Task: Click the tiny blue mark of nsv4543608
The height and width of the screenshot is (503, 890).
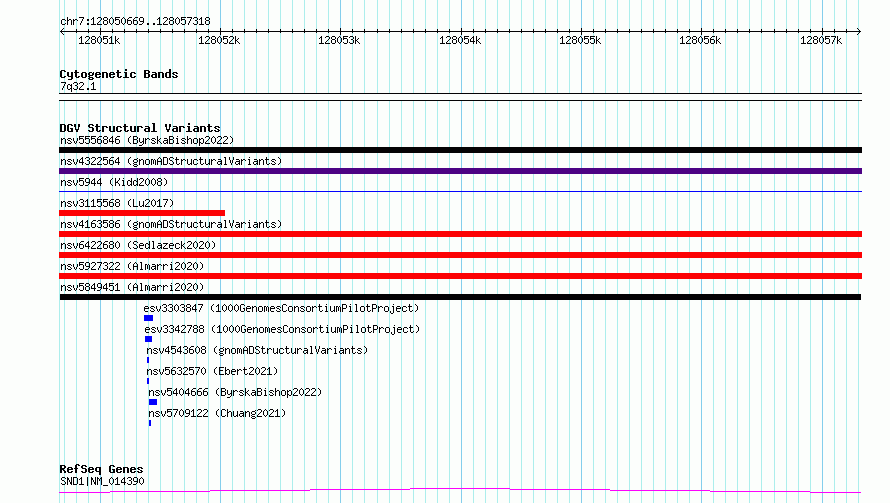Action: tap(148, 360)
